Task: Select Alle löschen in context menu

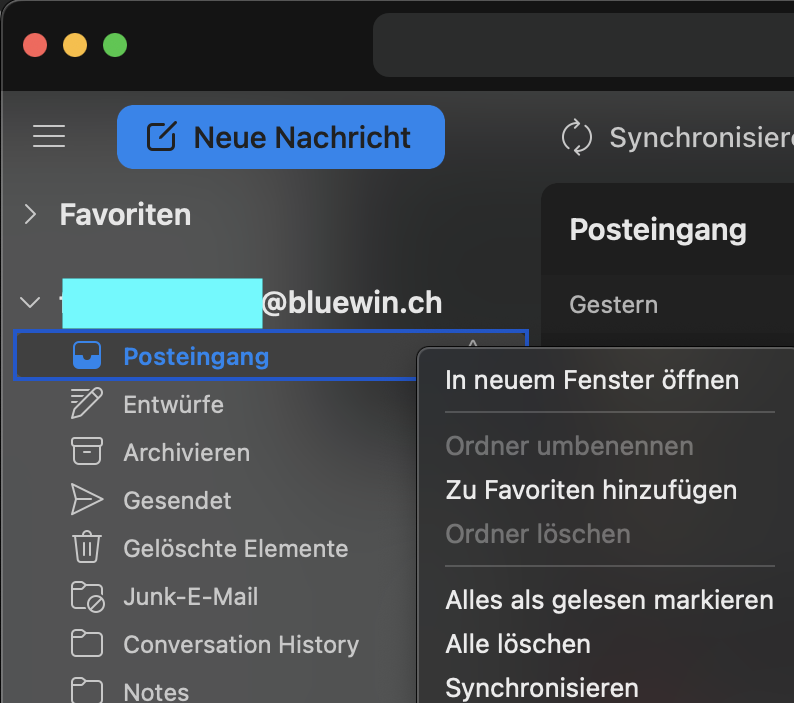Action: tap(518, 644)
